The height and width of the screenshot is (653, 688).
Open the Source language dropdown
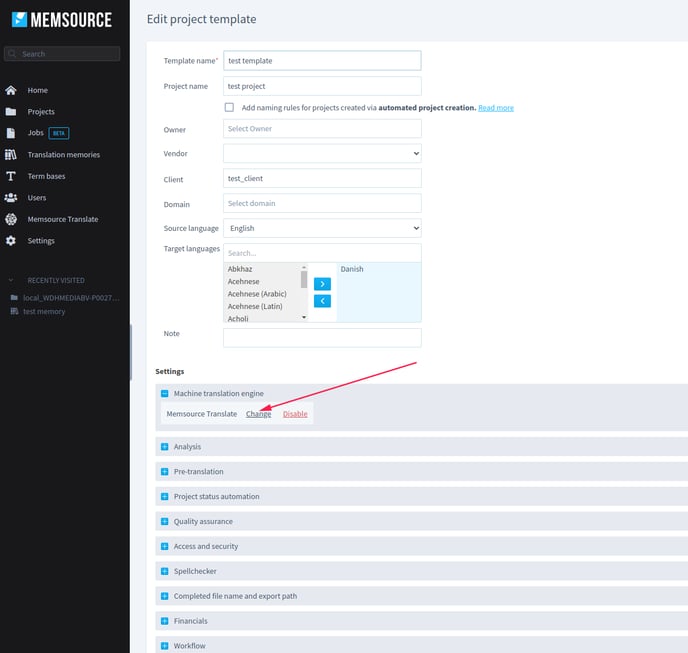pos(322,228)
